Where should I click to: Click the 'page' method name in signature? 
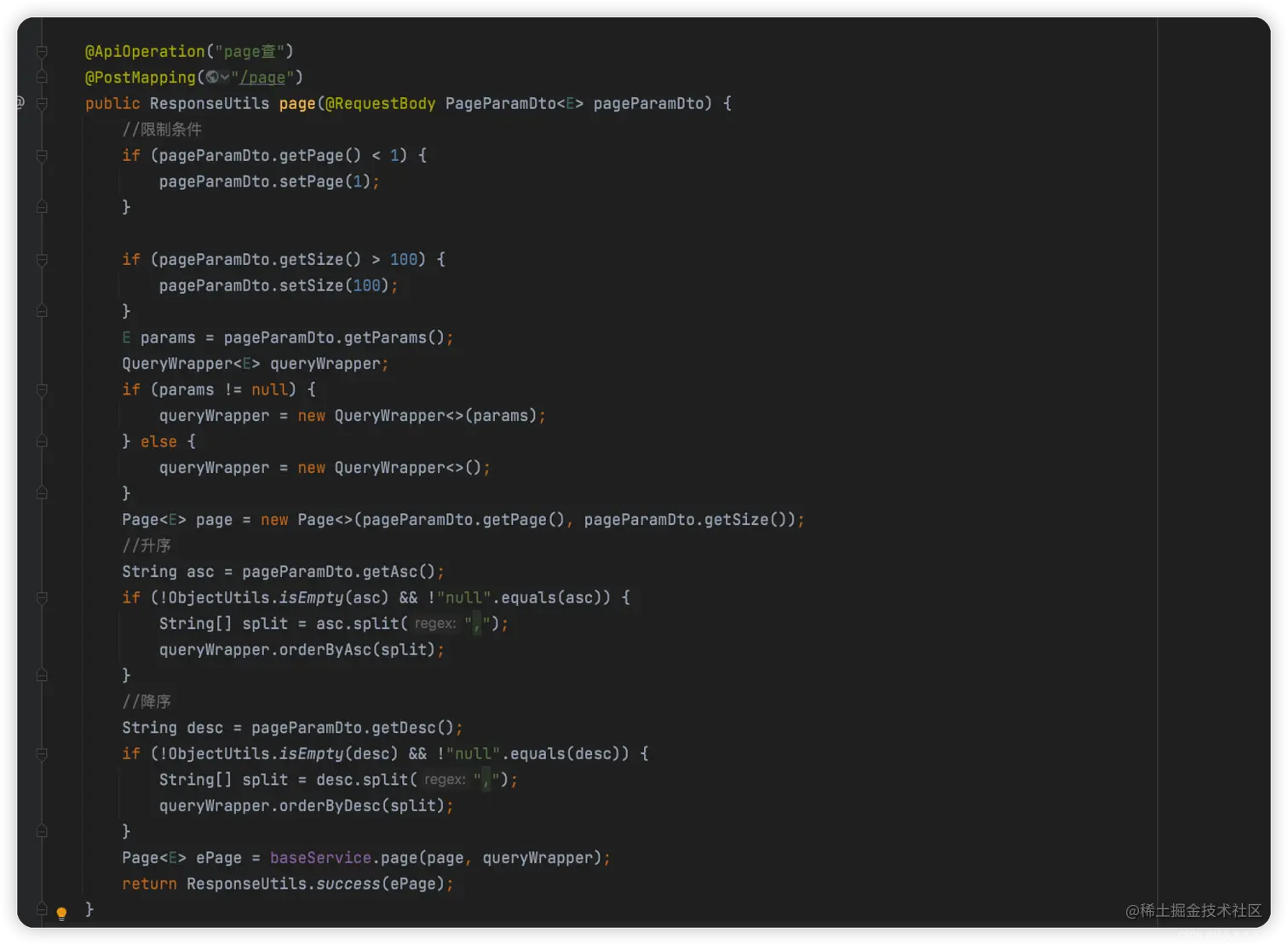[x=297, y=104]
